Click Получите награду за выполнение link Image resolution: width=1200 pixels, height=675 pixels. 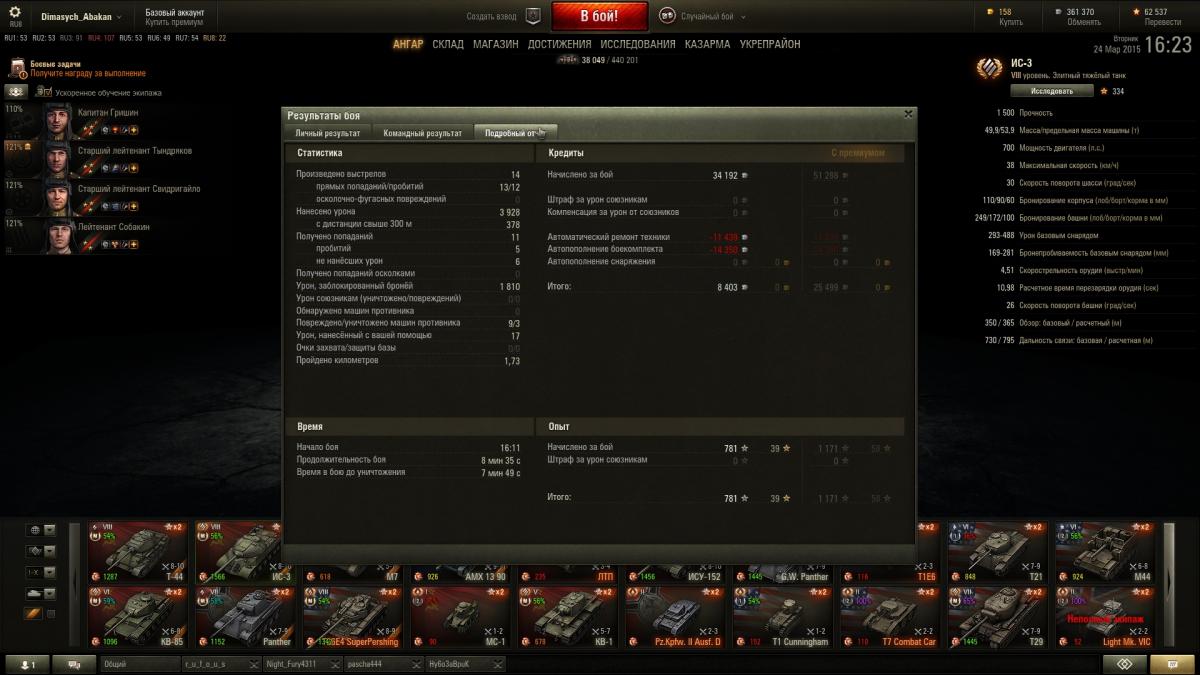pyautogui.click(x=88, y=73)
